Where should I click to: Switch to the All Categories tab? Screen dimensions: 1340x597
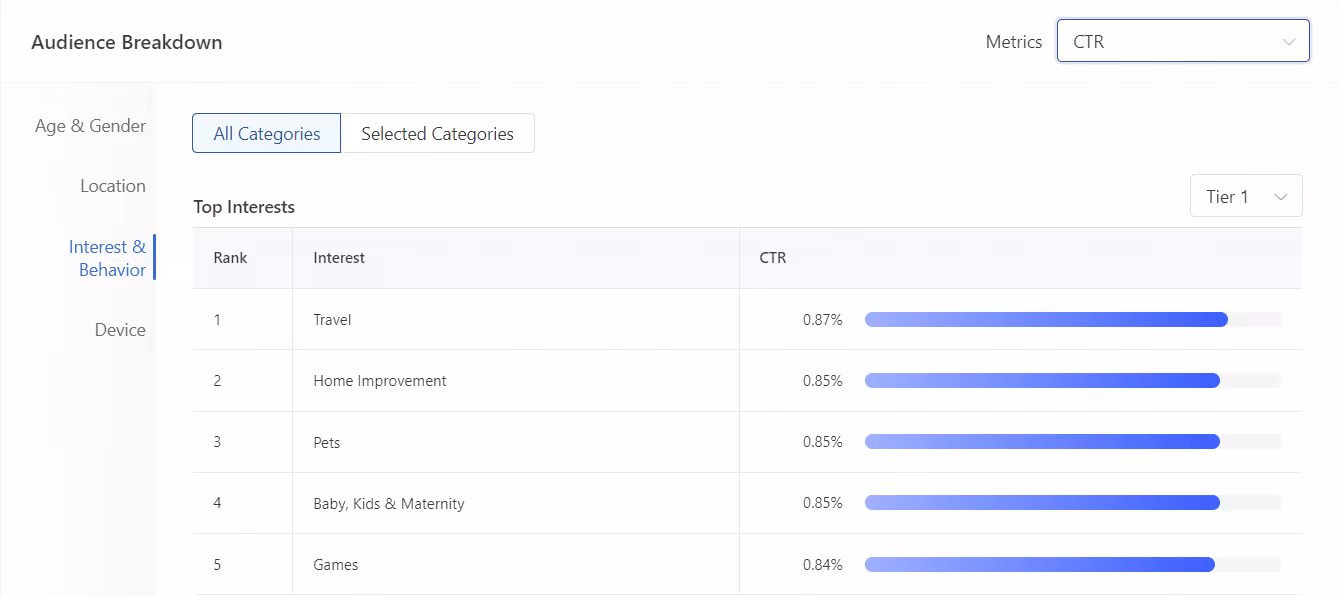[266, 132]
